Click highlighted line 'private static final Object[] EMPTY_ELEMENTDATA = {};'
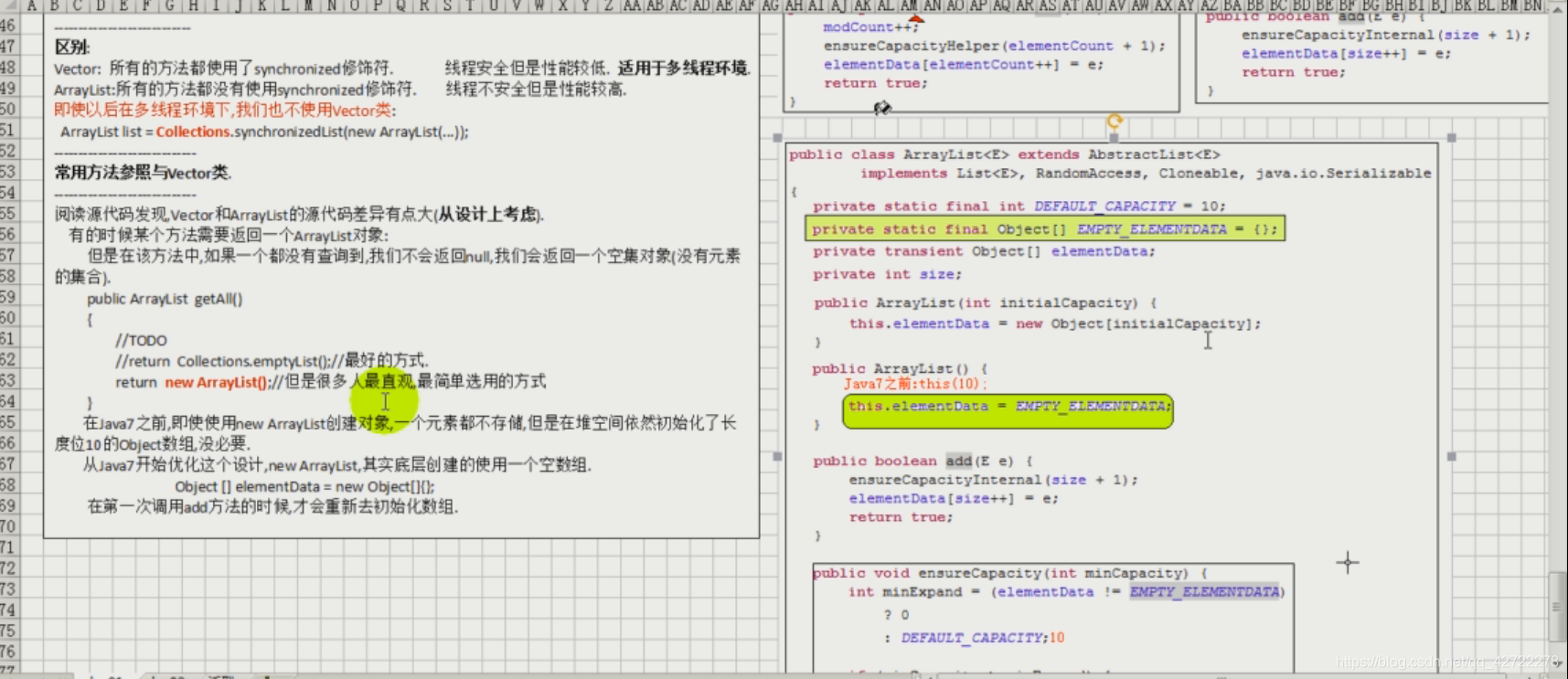 pyautogui.click(x=1045, y=228)
